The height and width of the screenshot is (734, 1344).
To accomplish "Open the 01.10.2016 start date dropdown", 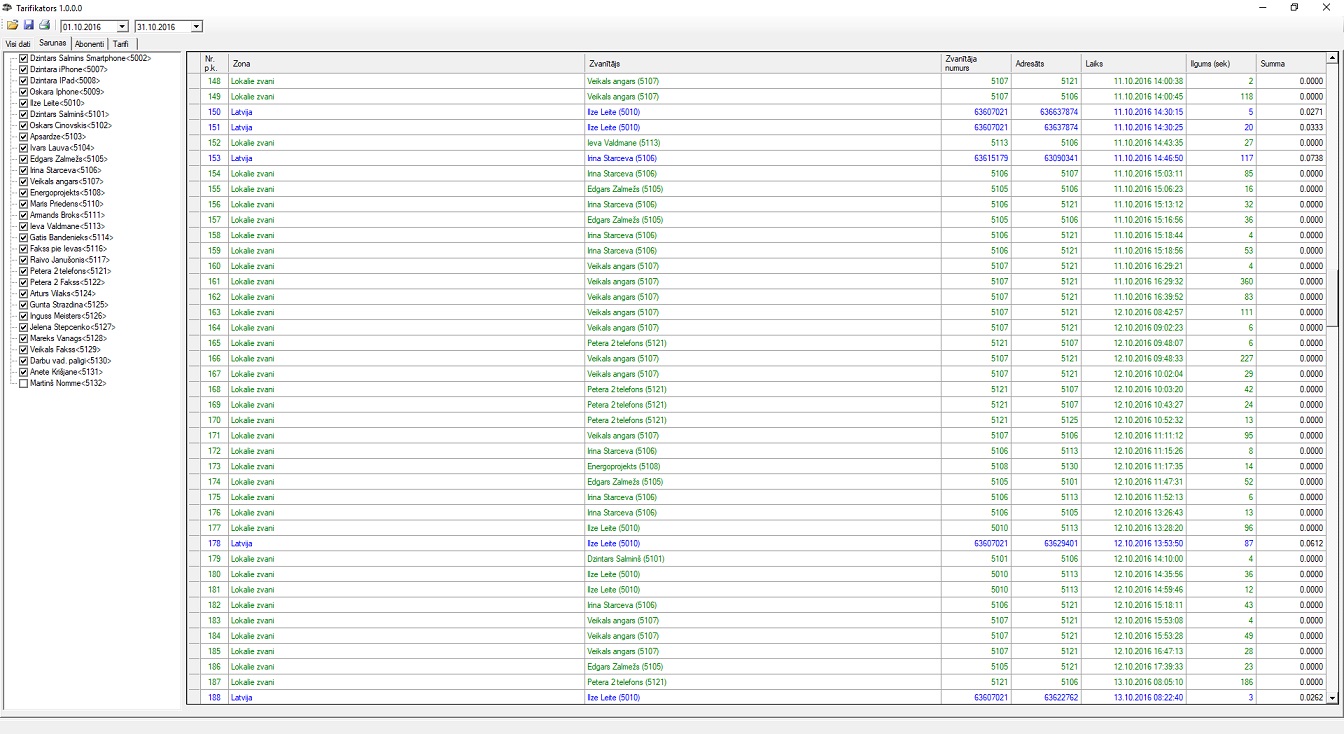I will pos(122,27).
